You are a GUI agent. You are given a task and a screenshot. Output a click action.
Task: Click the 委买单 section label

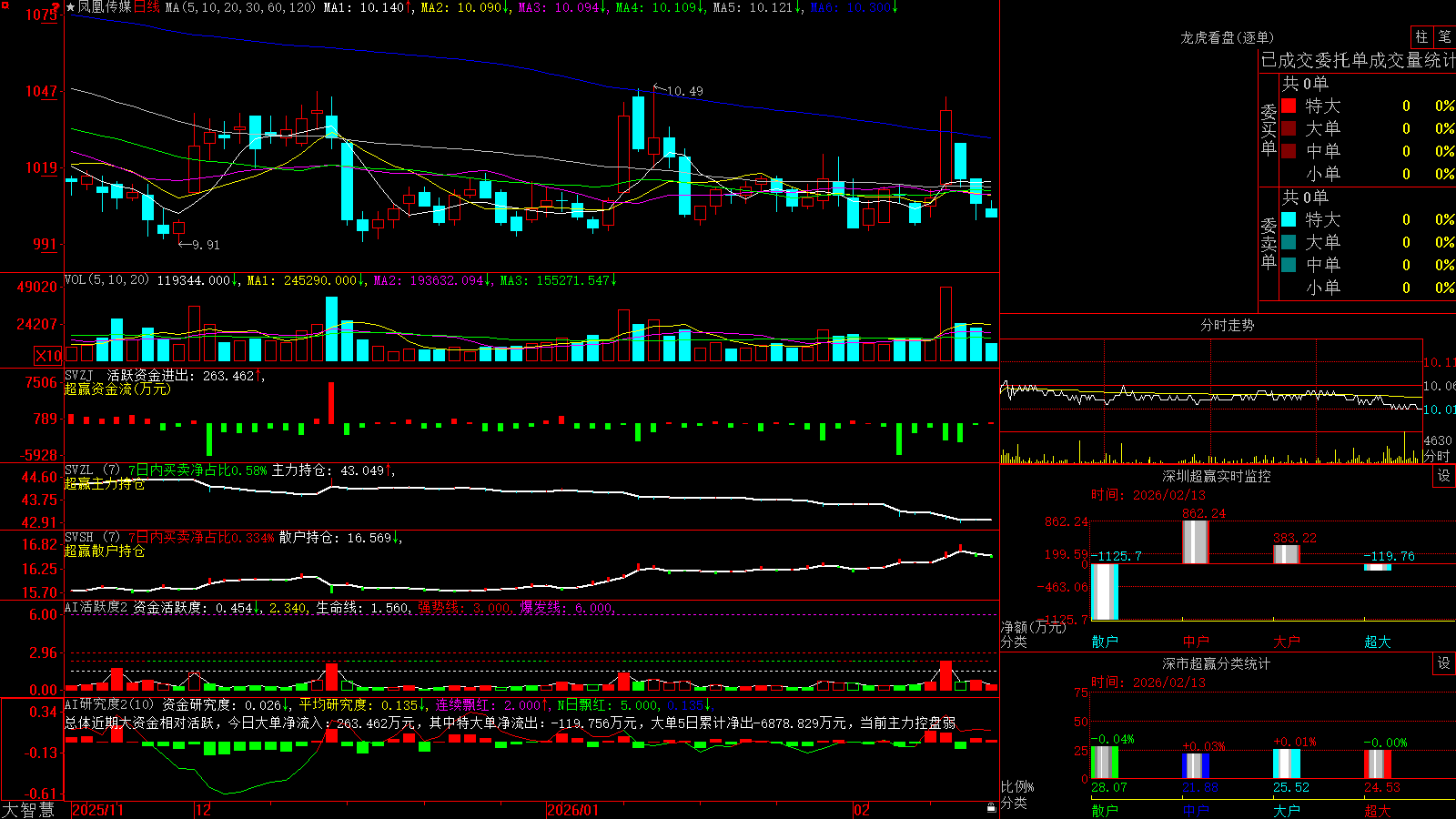[1269, 130]
